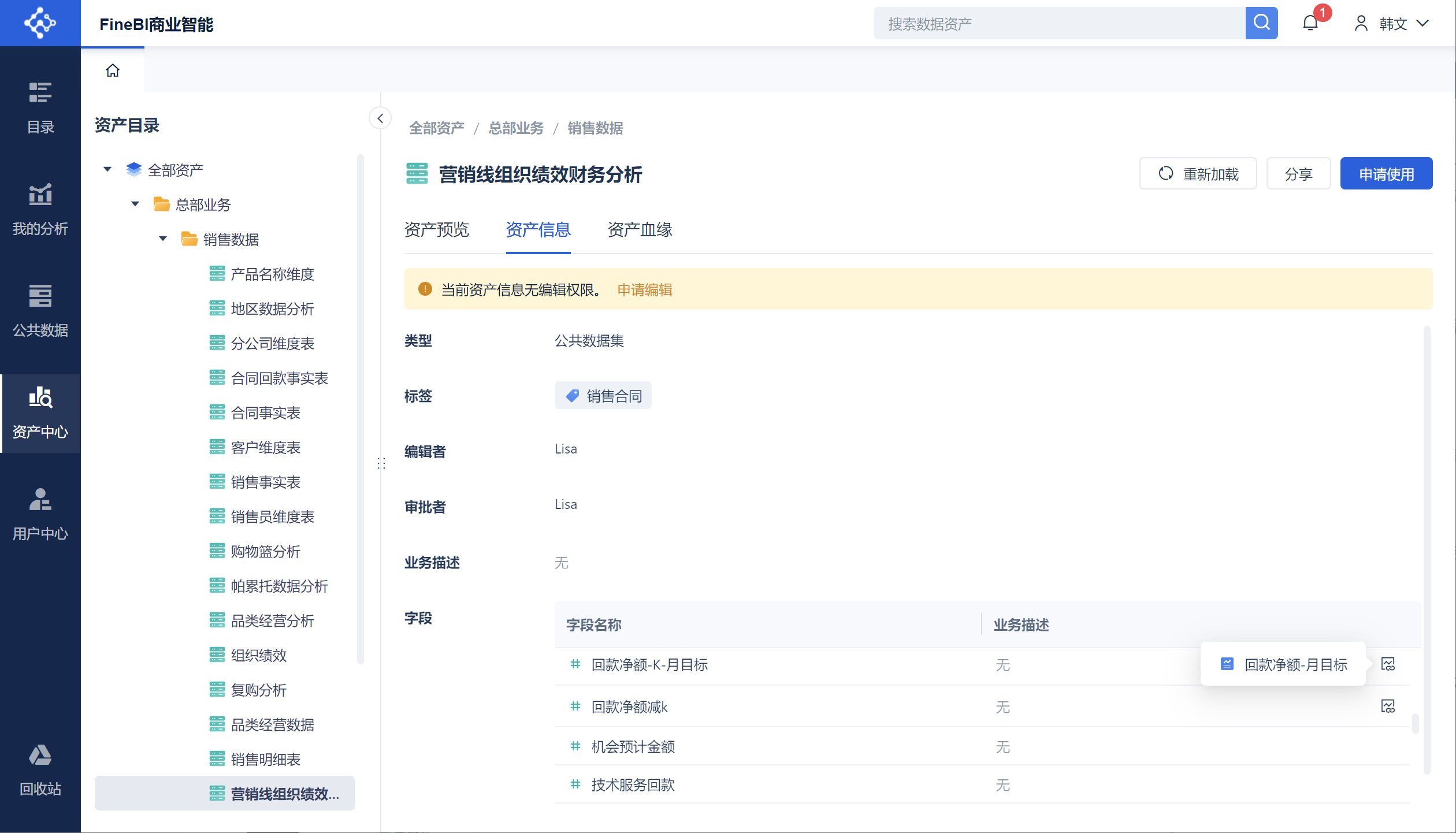The height and width of the screenshot is (833, 1456).
Task: Collapse the 销售数据 folder
Action: 163,239
